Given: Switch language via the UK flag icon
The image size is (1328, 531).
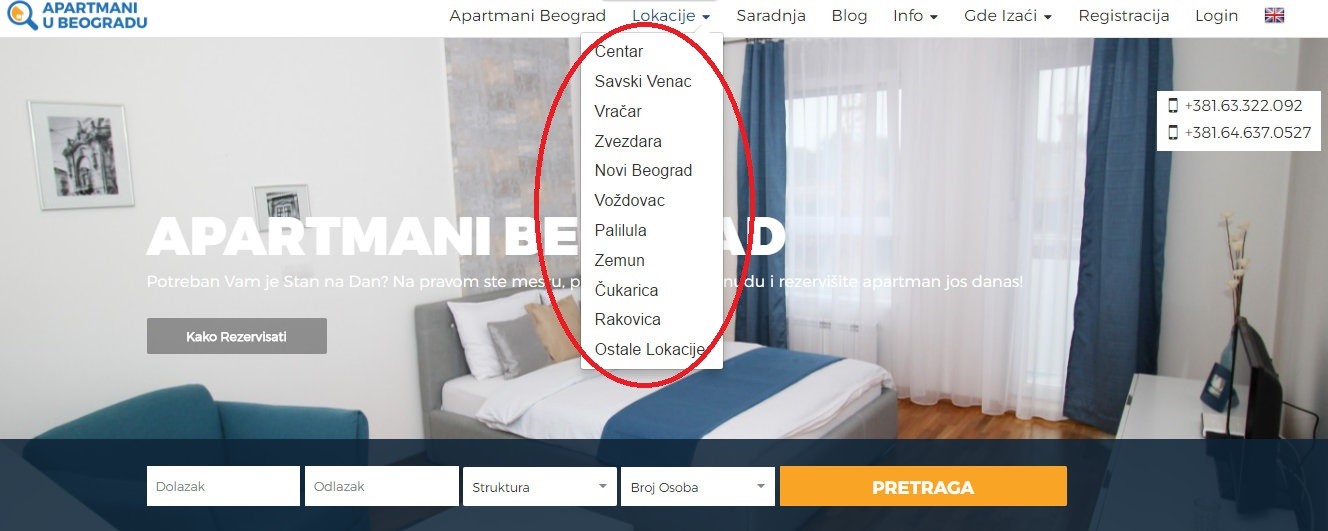Looking at the screenshot, I should coord(1274,15).
